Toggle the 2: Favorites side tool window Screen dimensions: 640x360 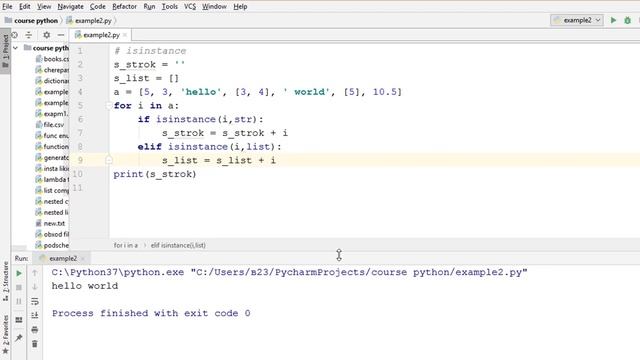click(x=5, y=335)
